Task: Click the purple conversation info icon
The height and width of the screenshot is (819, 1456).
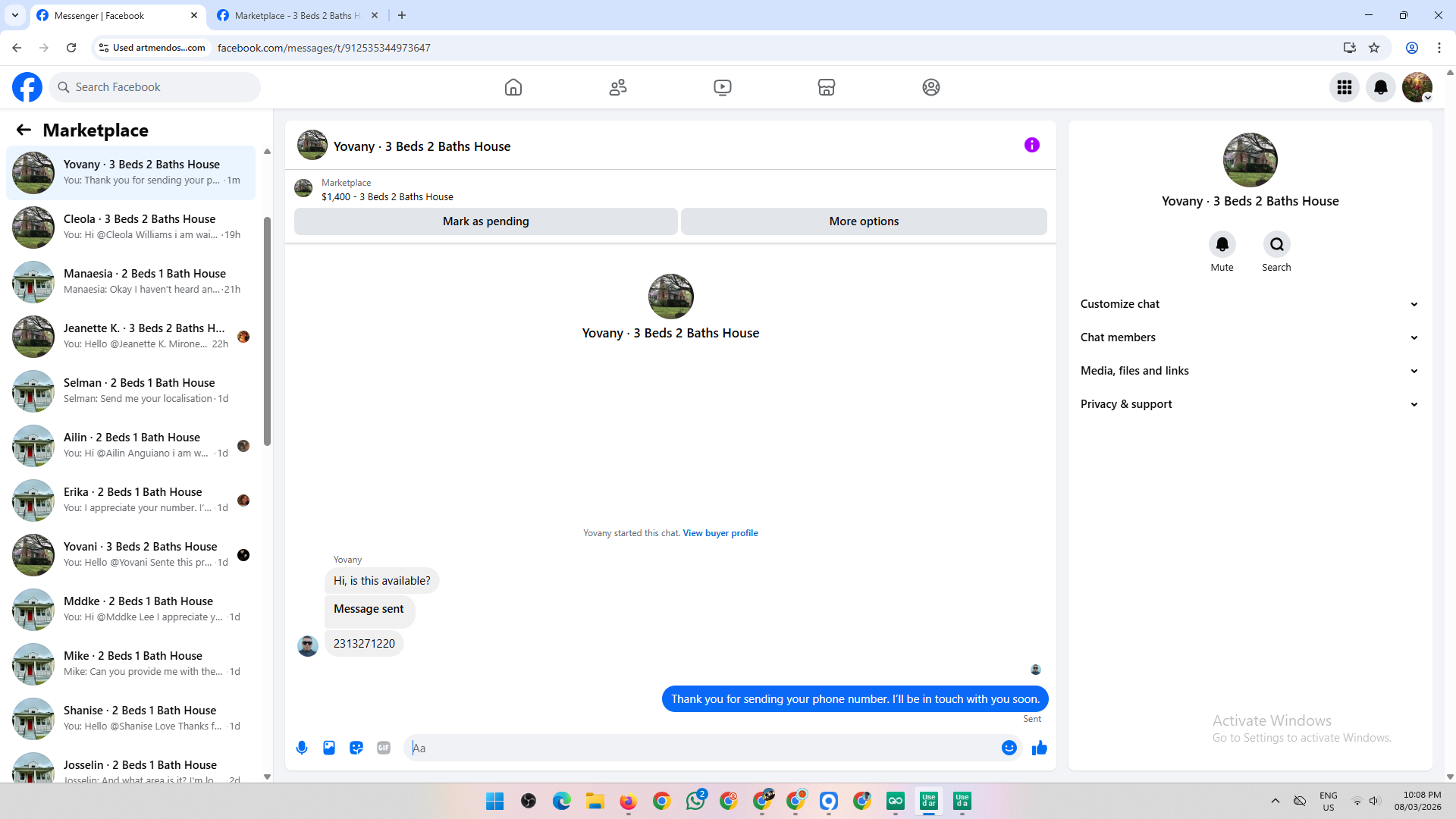Action: click(1031, 145)
